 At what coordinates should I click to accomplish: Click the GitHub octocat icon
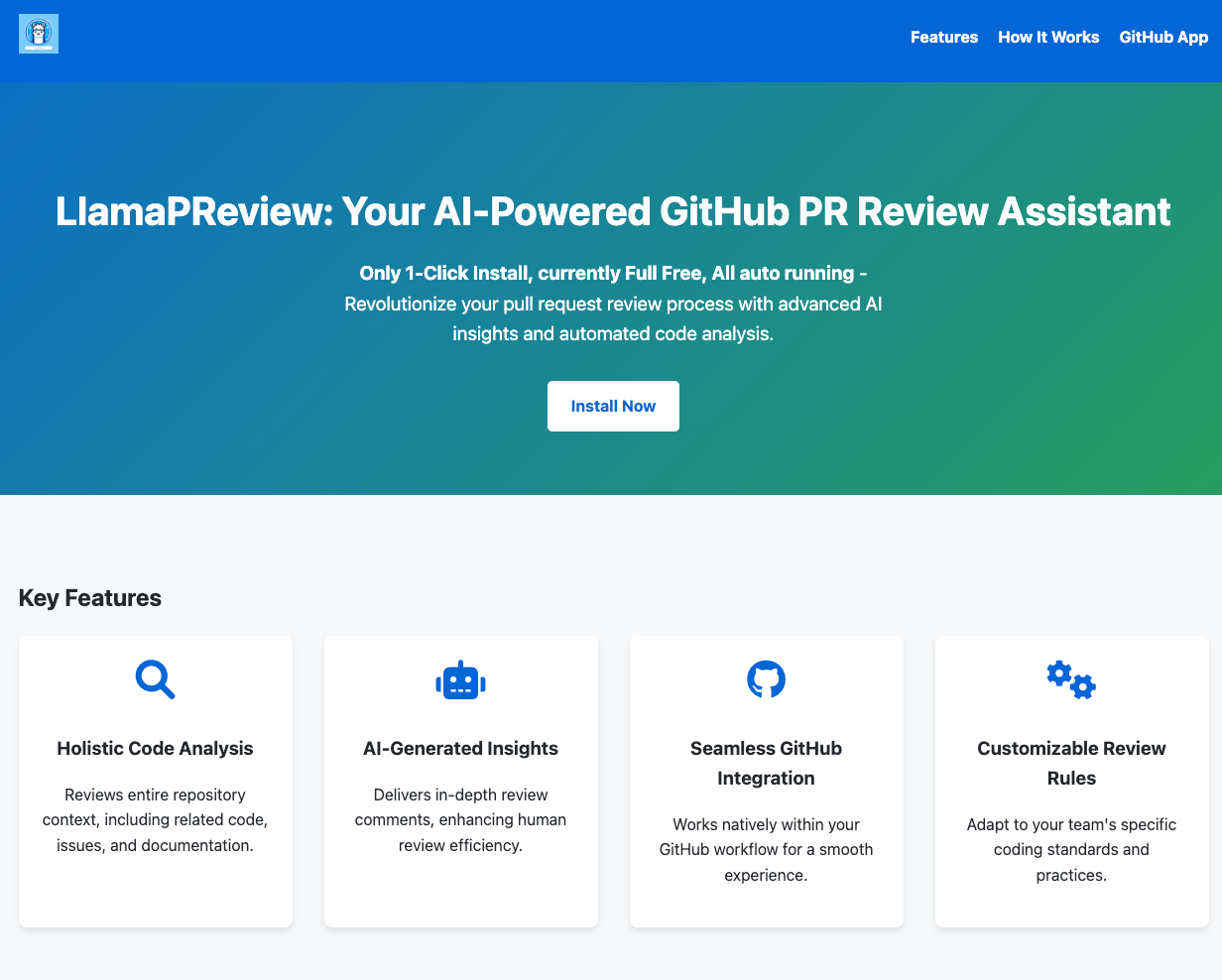[x=766, y=679]
